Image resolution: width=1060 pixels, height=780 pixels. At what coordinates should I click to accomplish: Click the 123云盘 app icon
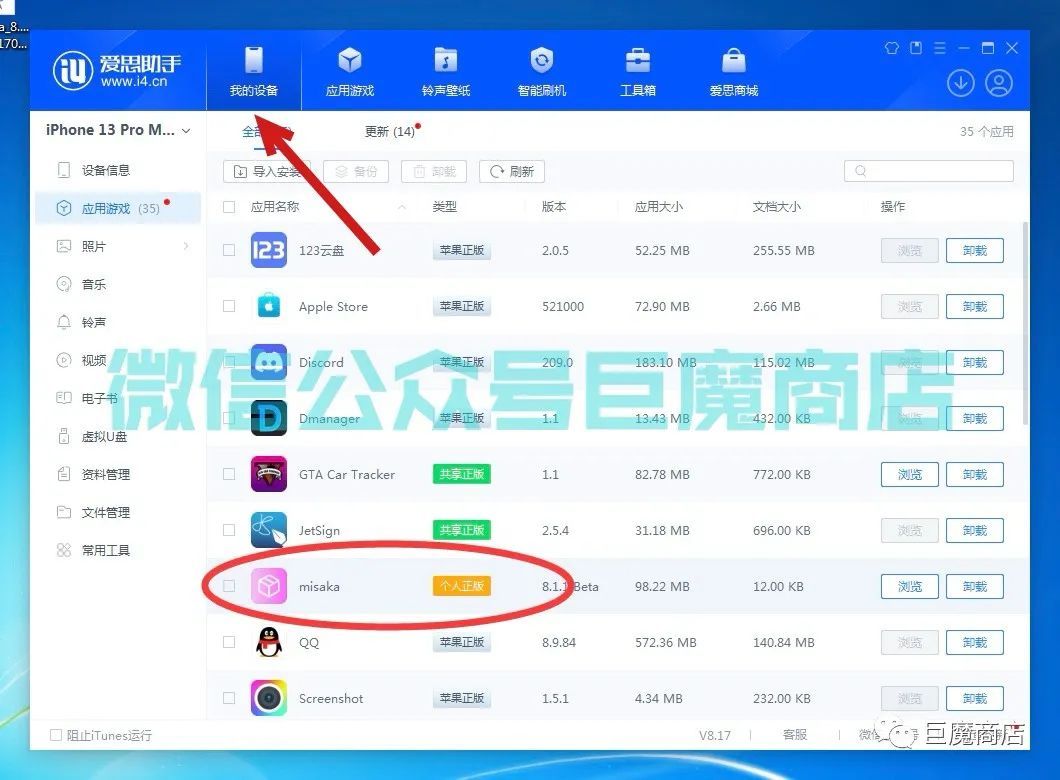pyautogui.click(x=268, y=250)
